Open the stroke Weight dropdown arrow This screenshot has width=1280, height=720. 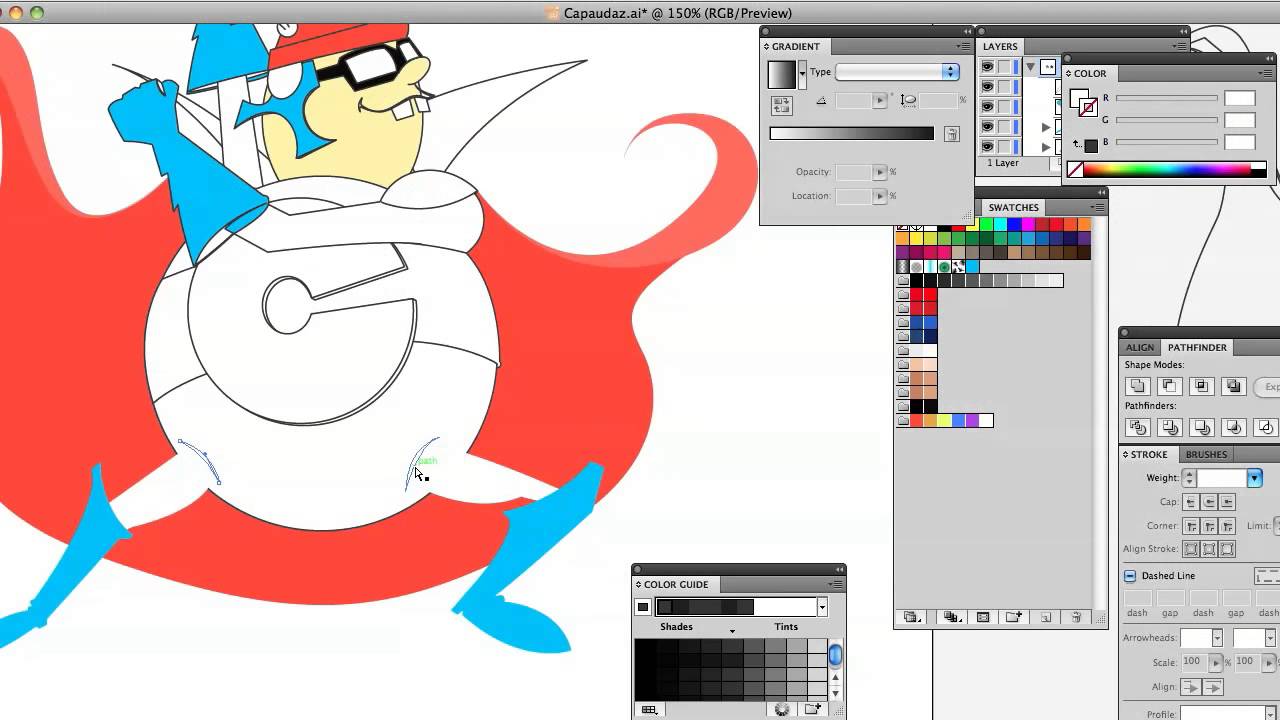tap(1254, 478)
